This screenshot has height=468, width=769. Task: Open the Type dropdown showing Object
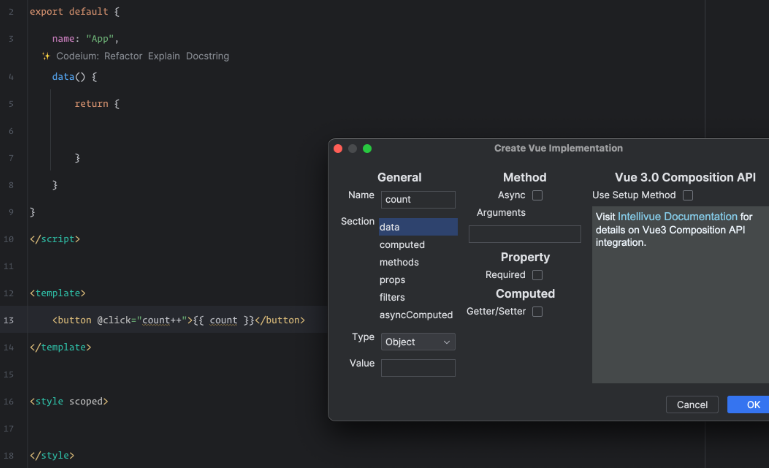418,342
